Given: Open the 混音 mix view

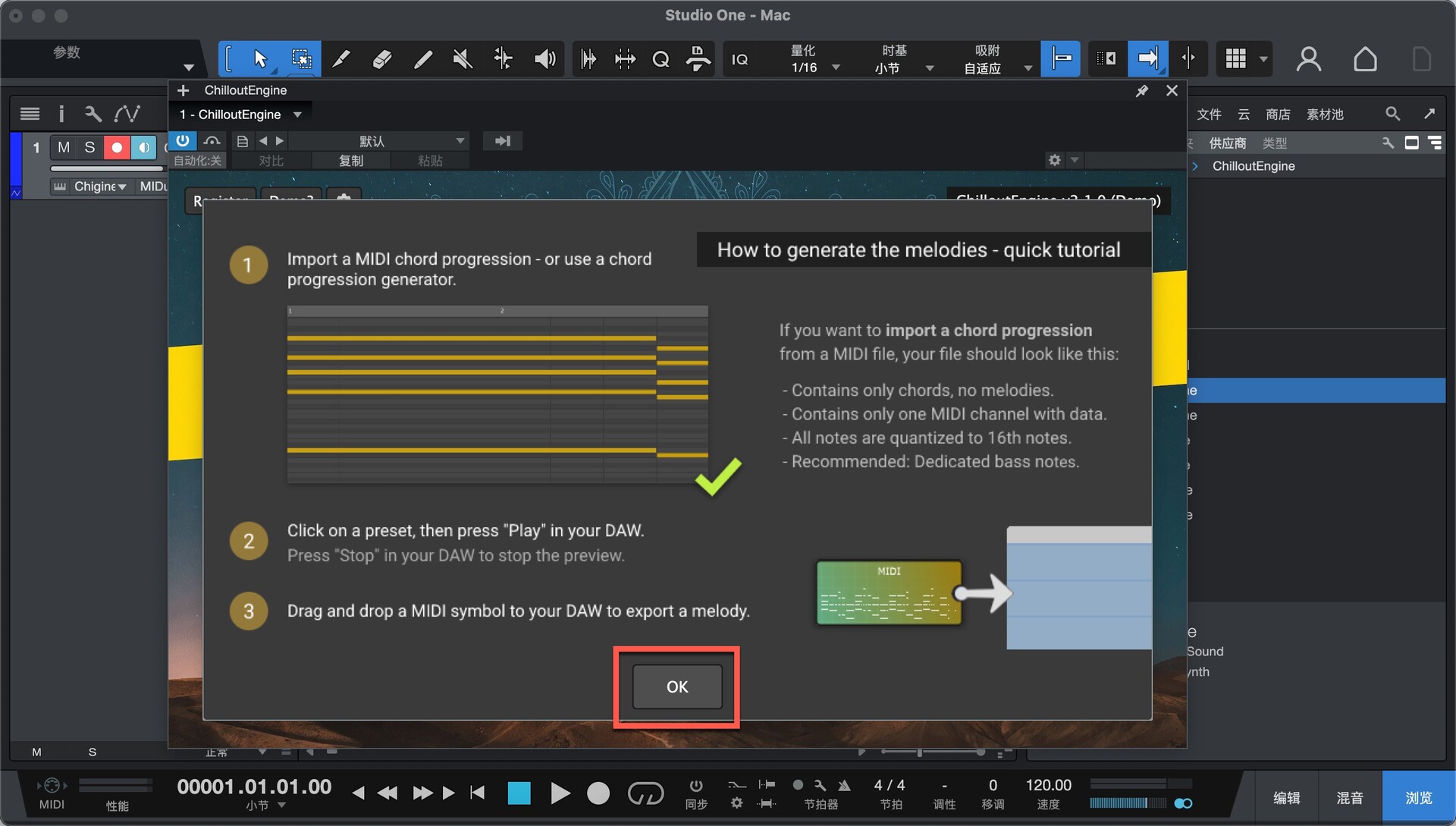Looking at the screenshot, I should click(x=1349, y=798).
